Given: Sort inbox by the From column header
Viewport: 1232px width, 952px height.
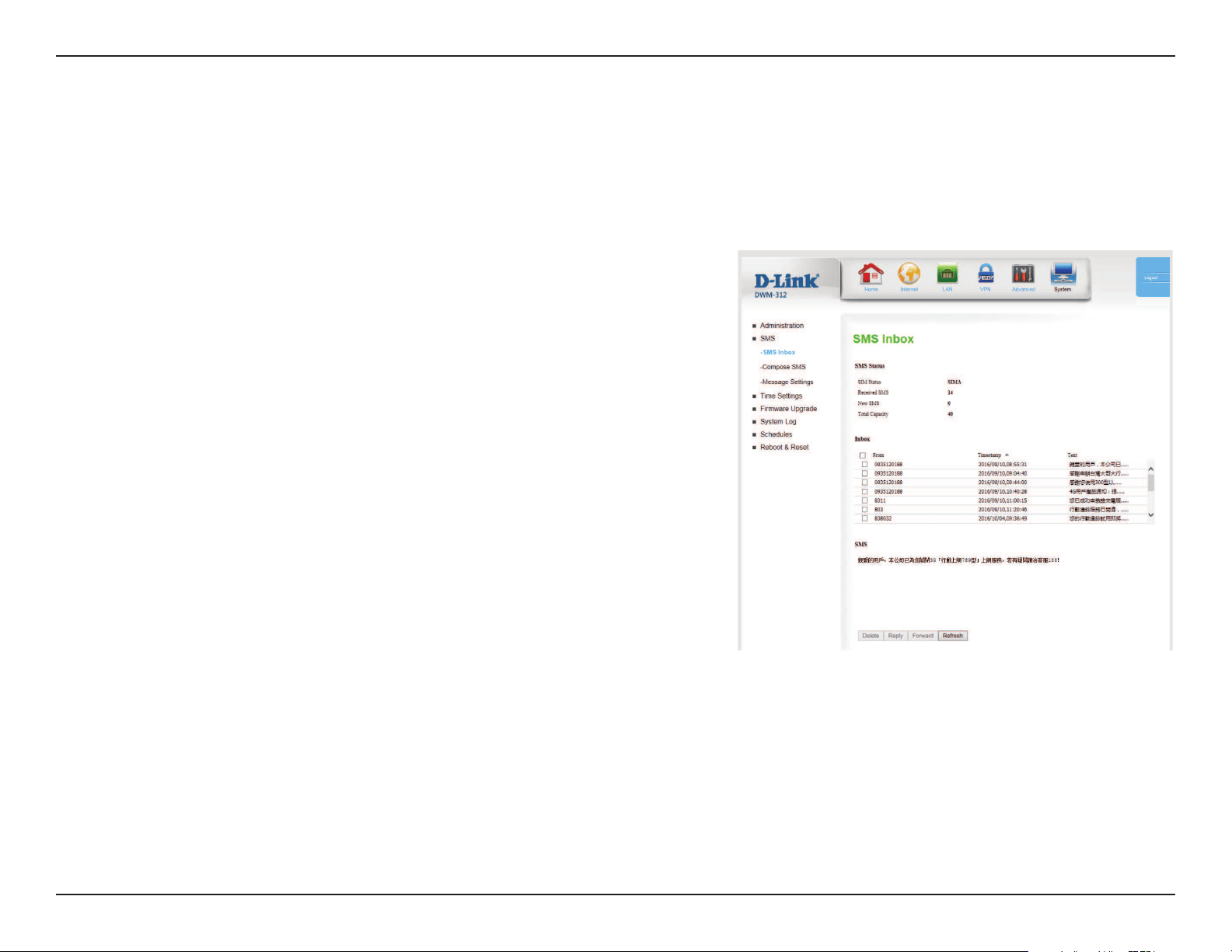Looking at the screenshot, I should [x=878, y=455].
